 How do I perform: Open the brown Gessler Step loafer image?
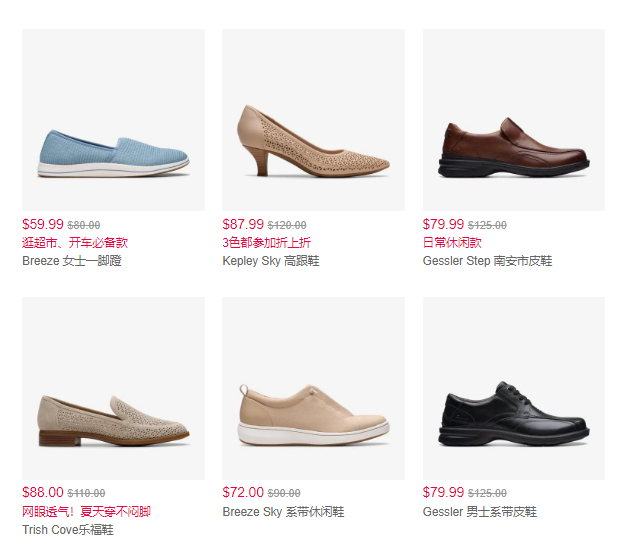514,120
